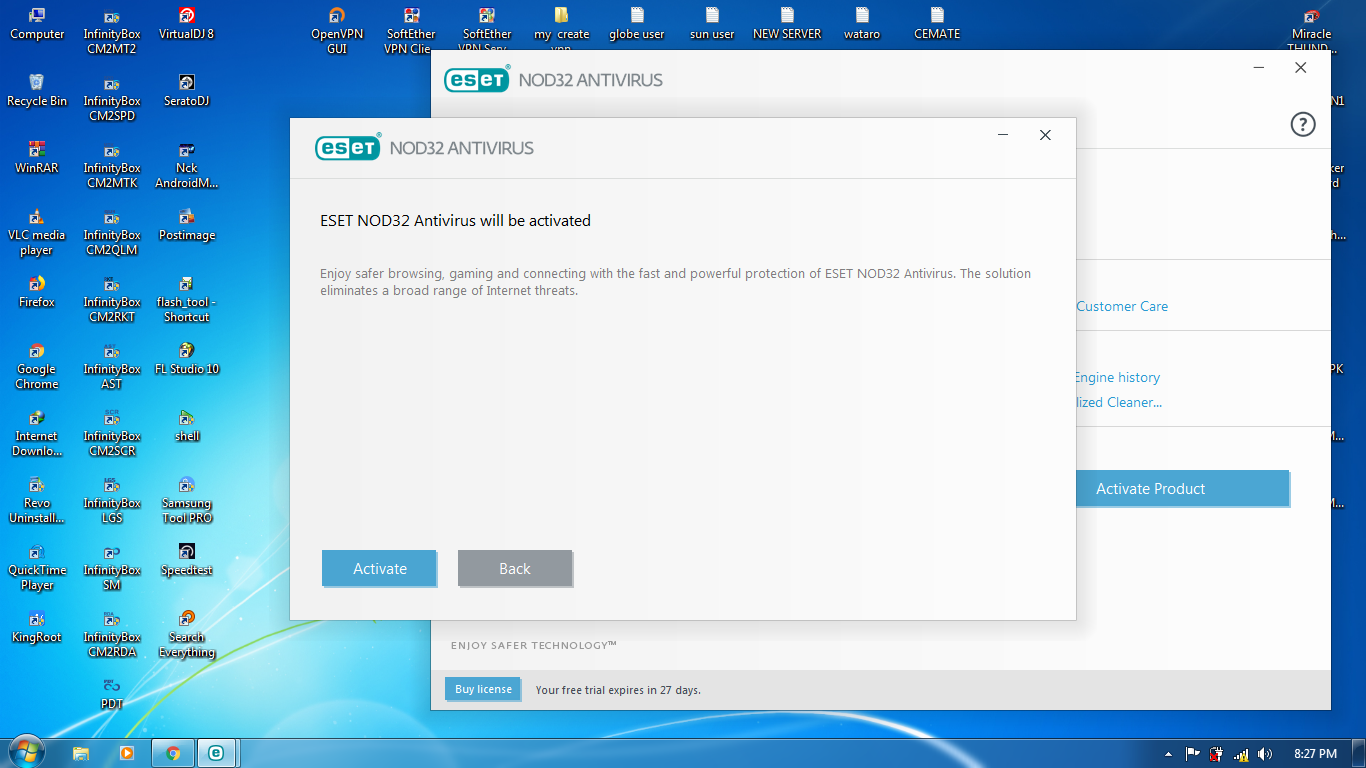Screen dimensions: 1366x768
Task: Open the globe user file
Action: click(637, 25)
